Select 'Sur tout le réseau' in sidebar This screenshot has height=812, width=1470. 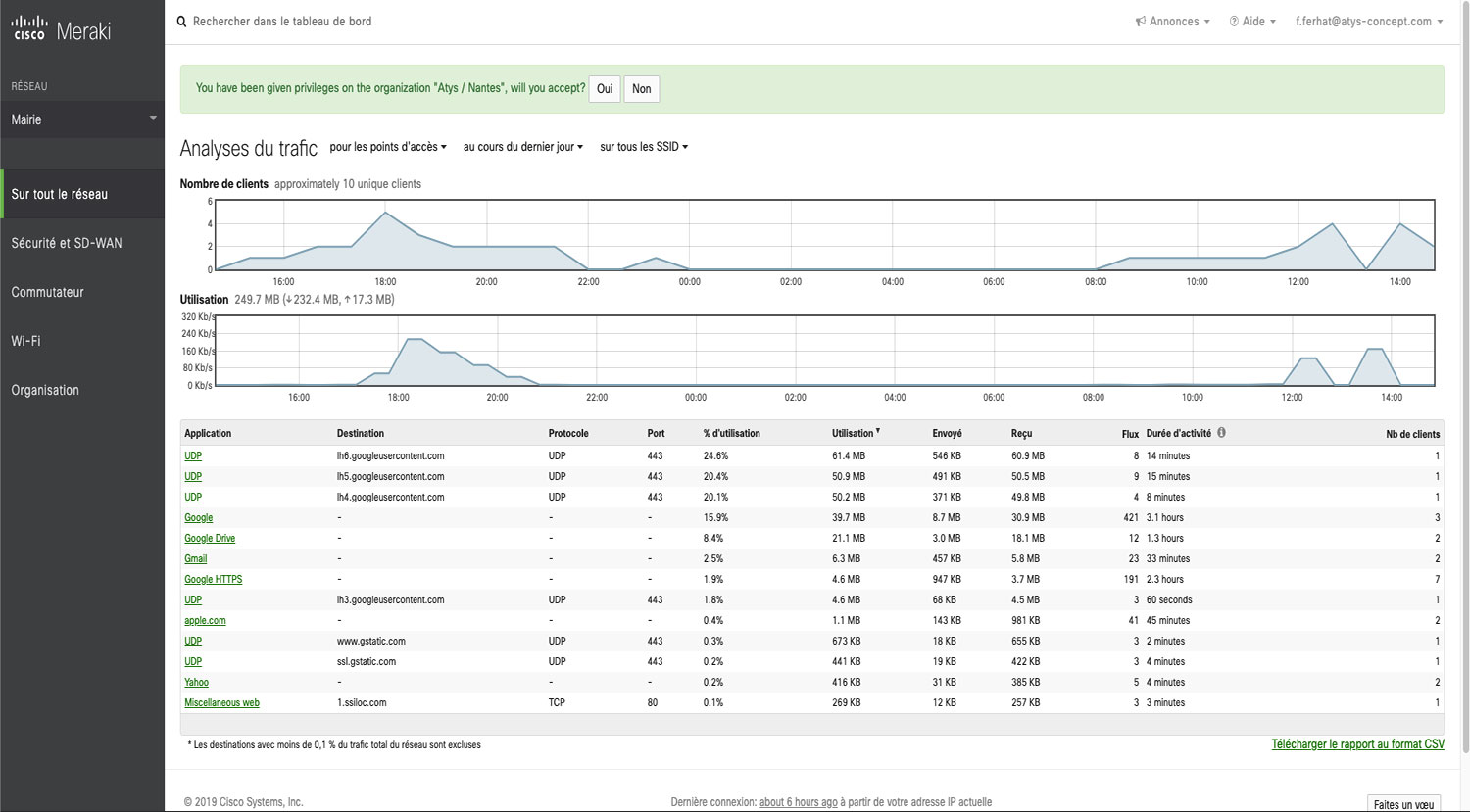(82, 194)
